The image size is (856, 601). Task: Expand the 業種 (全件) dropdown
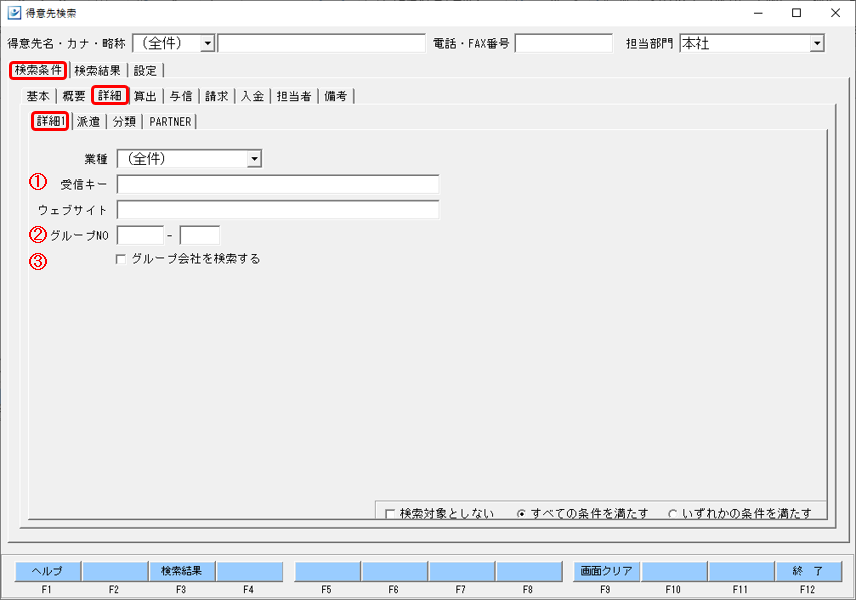tap(254, 159)
